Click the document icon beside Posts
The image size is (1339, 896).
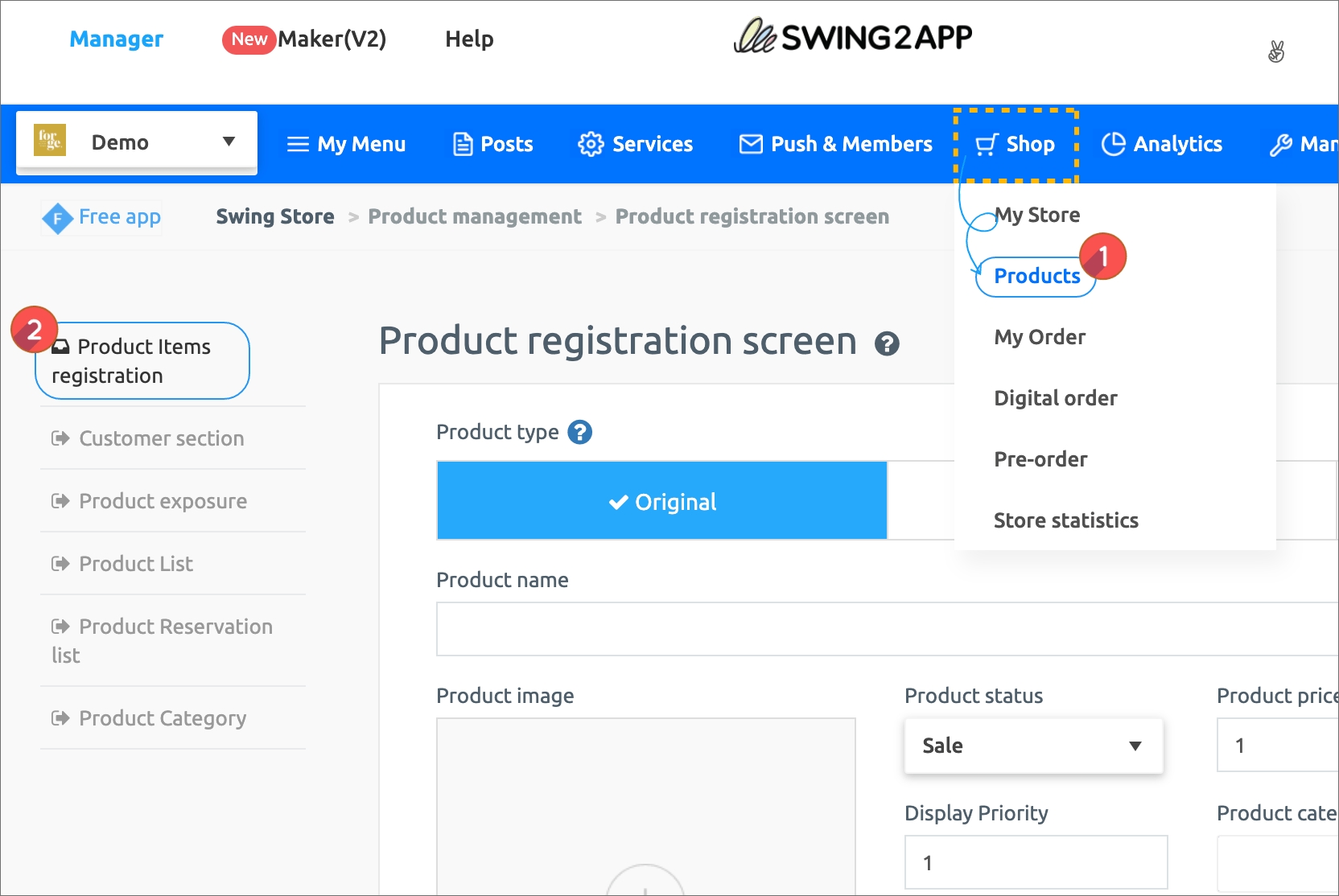463,144
